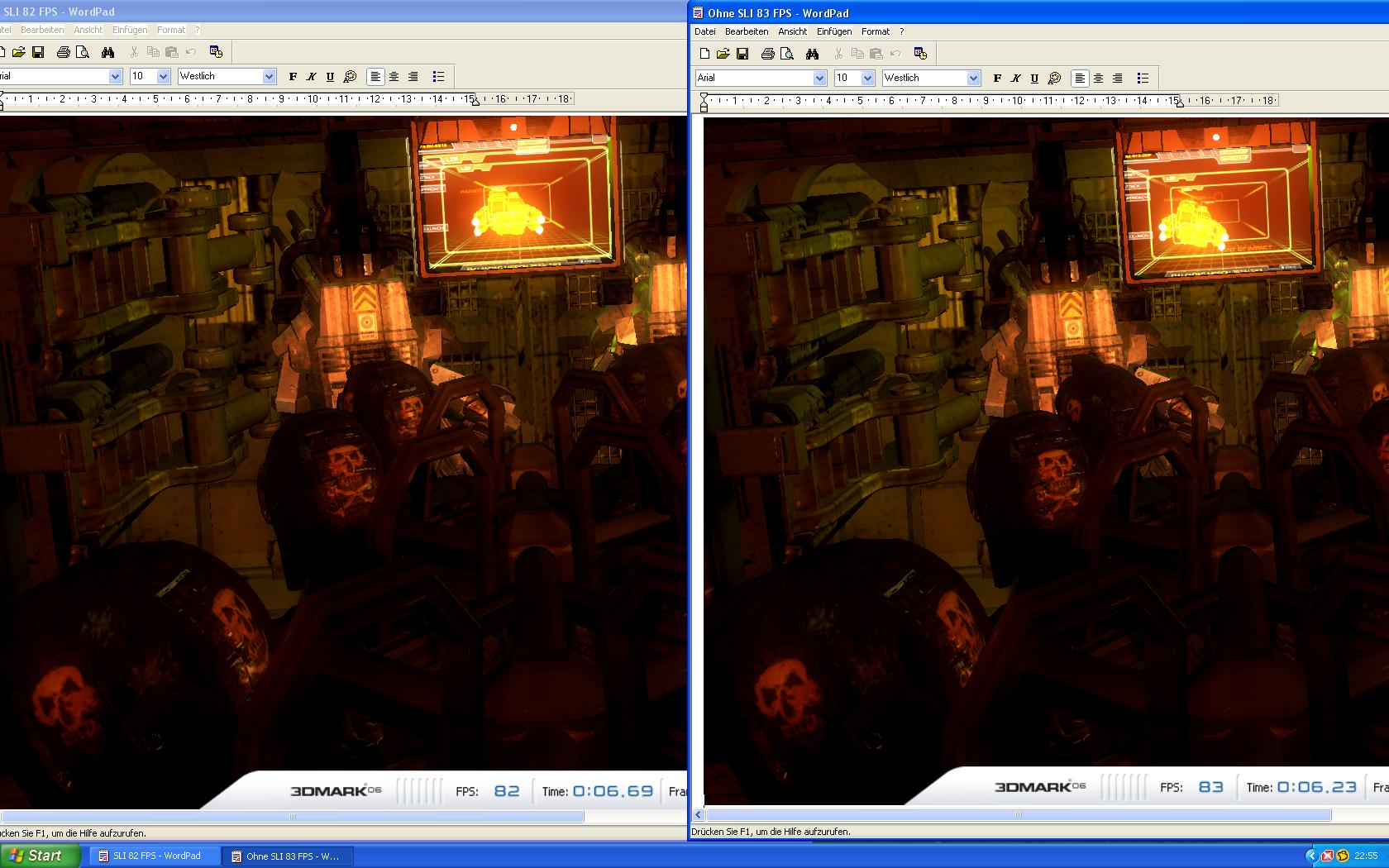Viewport: 1389px width, 868px height.
Task: Open Format menu in Ohne SLI 83 FPS window
Action: 876,31
